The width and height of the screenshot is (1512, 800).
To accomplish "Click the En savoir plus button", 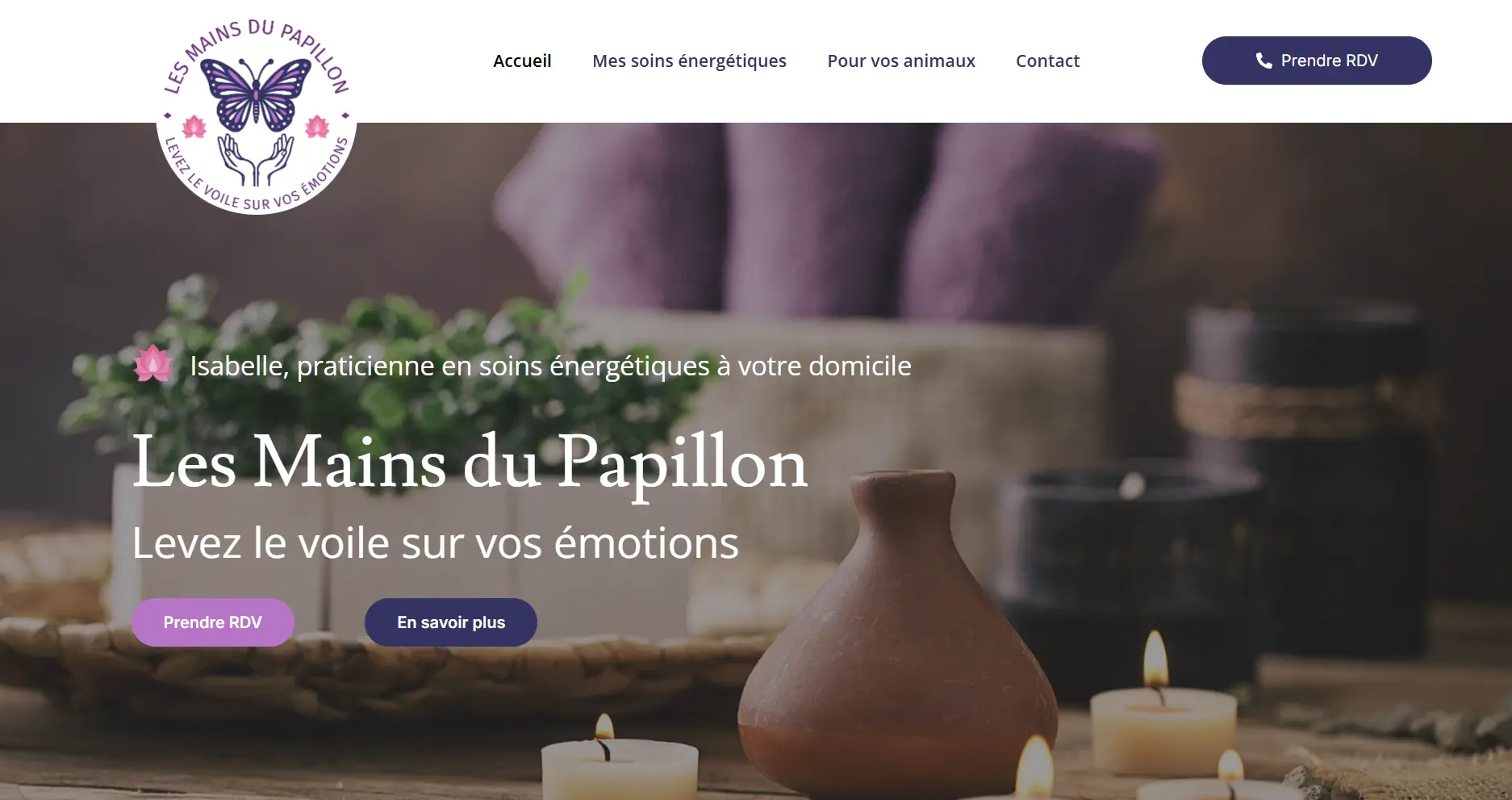I will pos(451,622).
